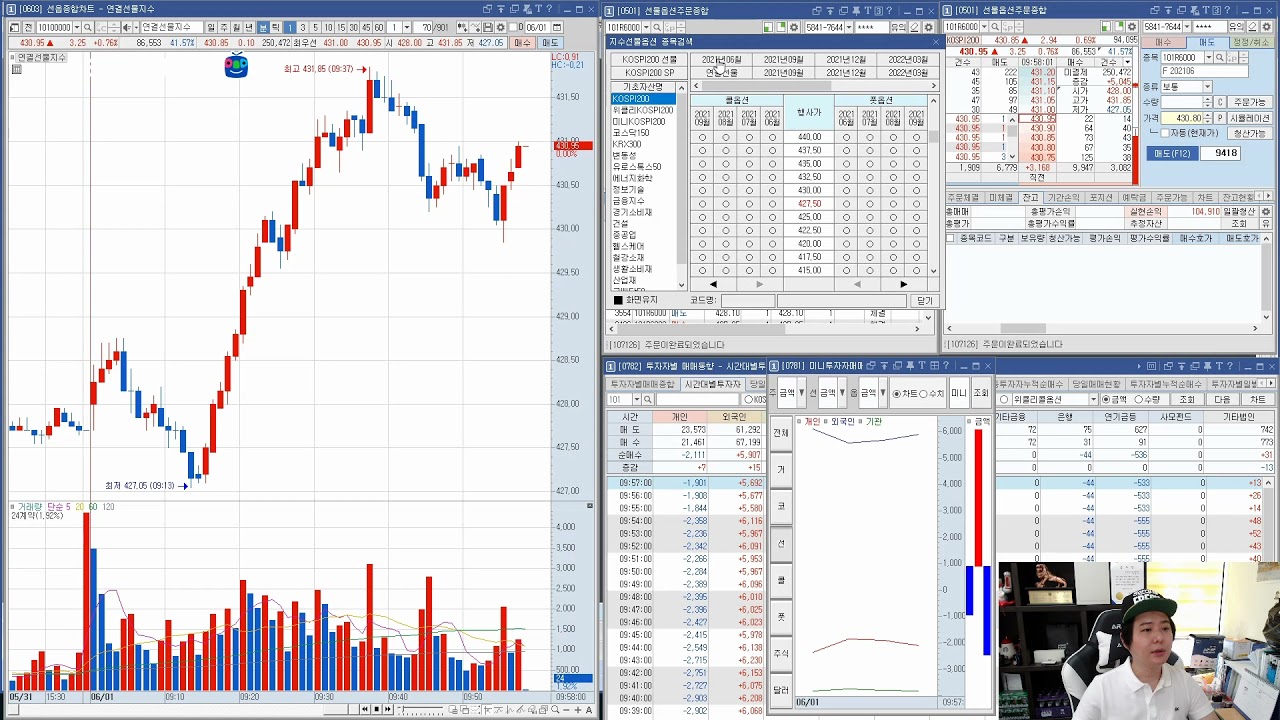Image resolution: width=1280 pixels, height=720 pixels.
Task: Click the settings gear icon in right order window toolbar
Action: pyautogui.click(x=1266, y=27)
